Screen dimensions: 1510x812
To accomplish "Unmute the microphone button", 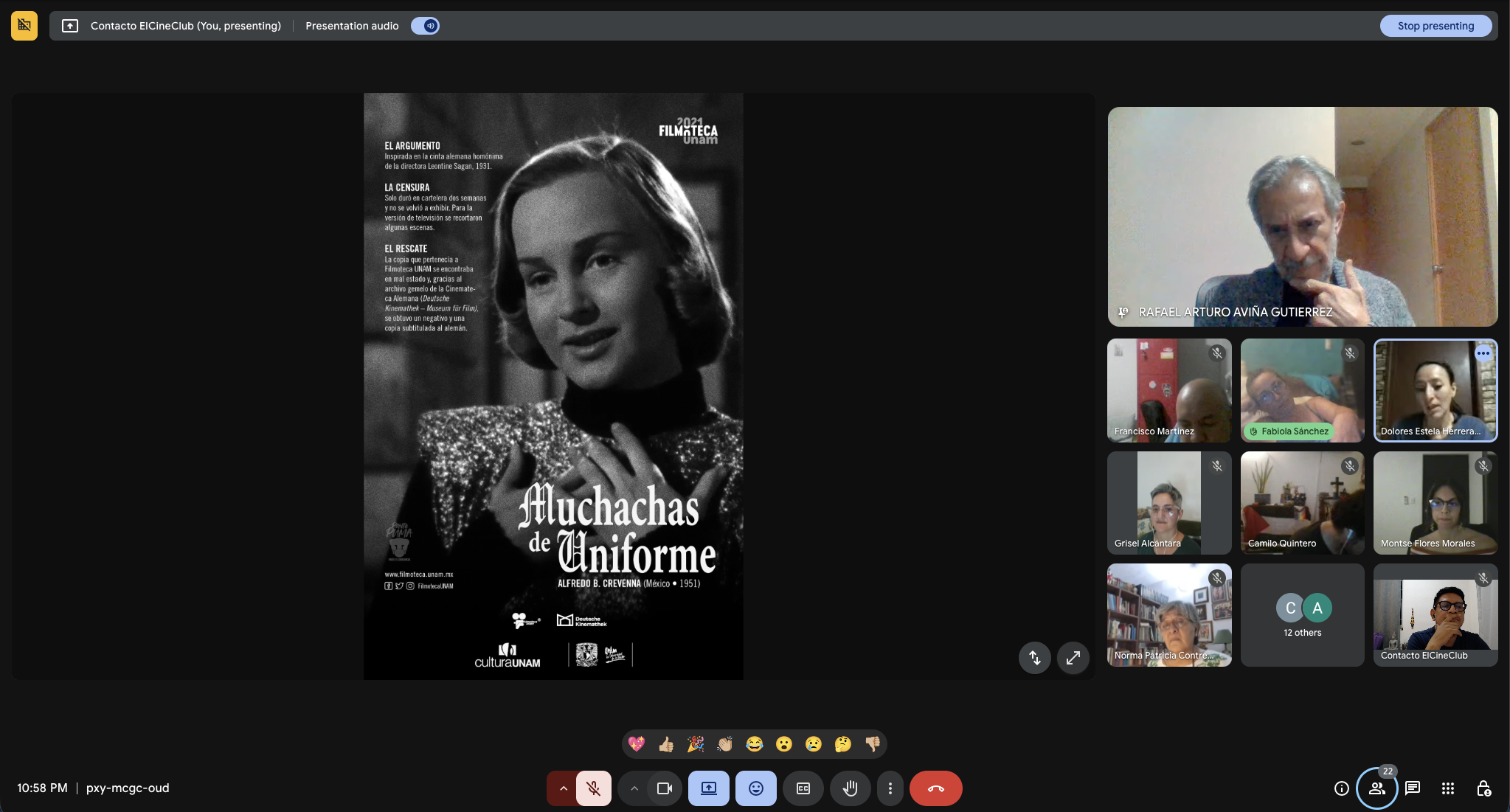I will [x=593, y=788].
